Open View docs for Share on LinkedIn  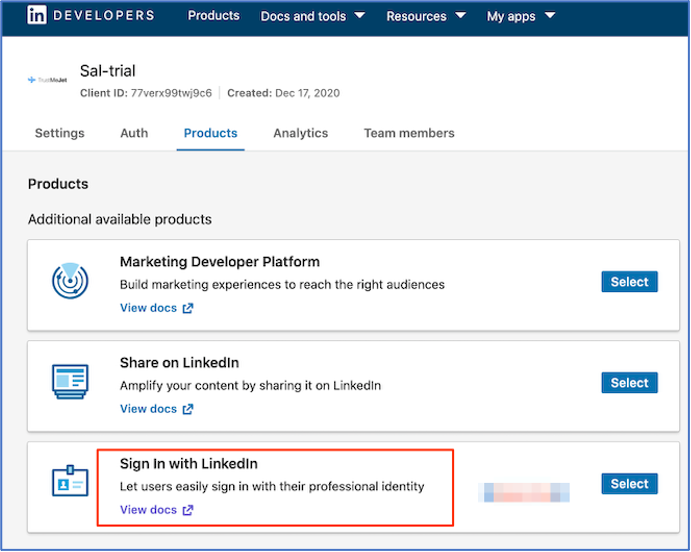[149, 409]
